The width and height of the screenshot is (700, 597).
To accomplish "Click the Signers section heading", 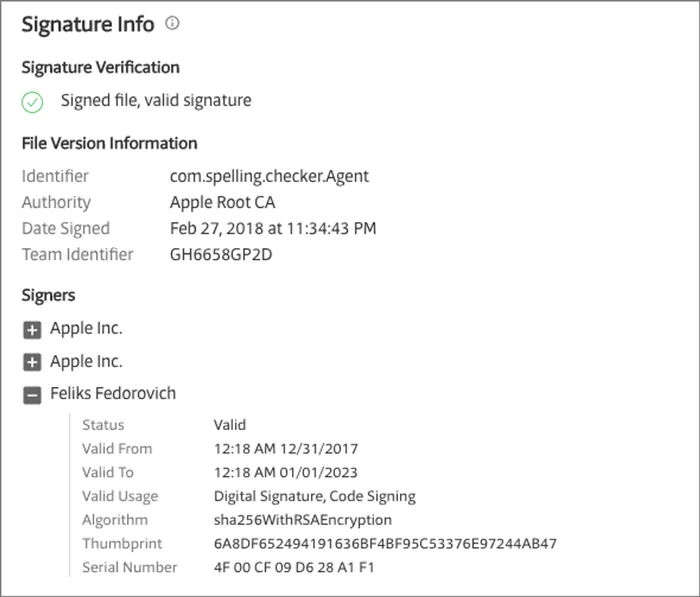I will click(49, 296).
